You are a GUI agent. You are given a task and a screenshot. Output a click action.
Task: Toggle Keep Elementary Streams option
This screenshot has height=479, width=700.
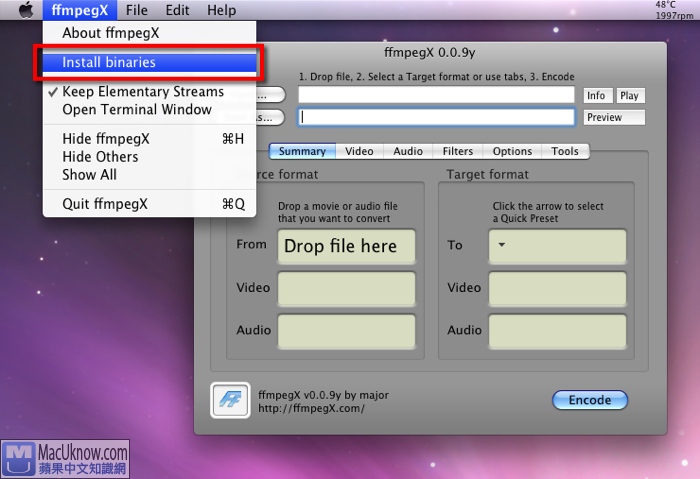coord(150,92)
